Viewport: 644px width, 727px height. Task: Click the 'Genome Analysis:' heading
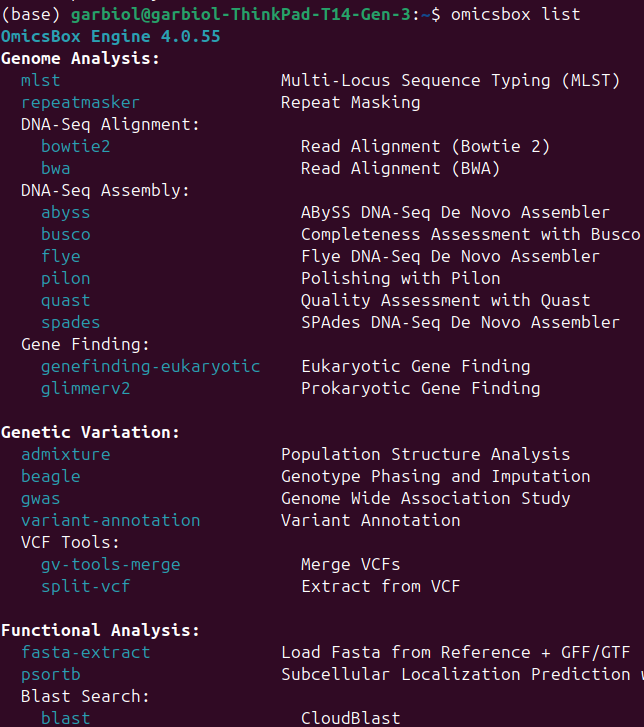pos(80,58)
